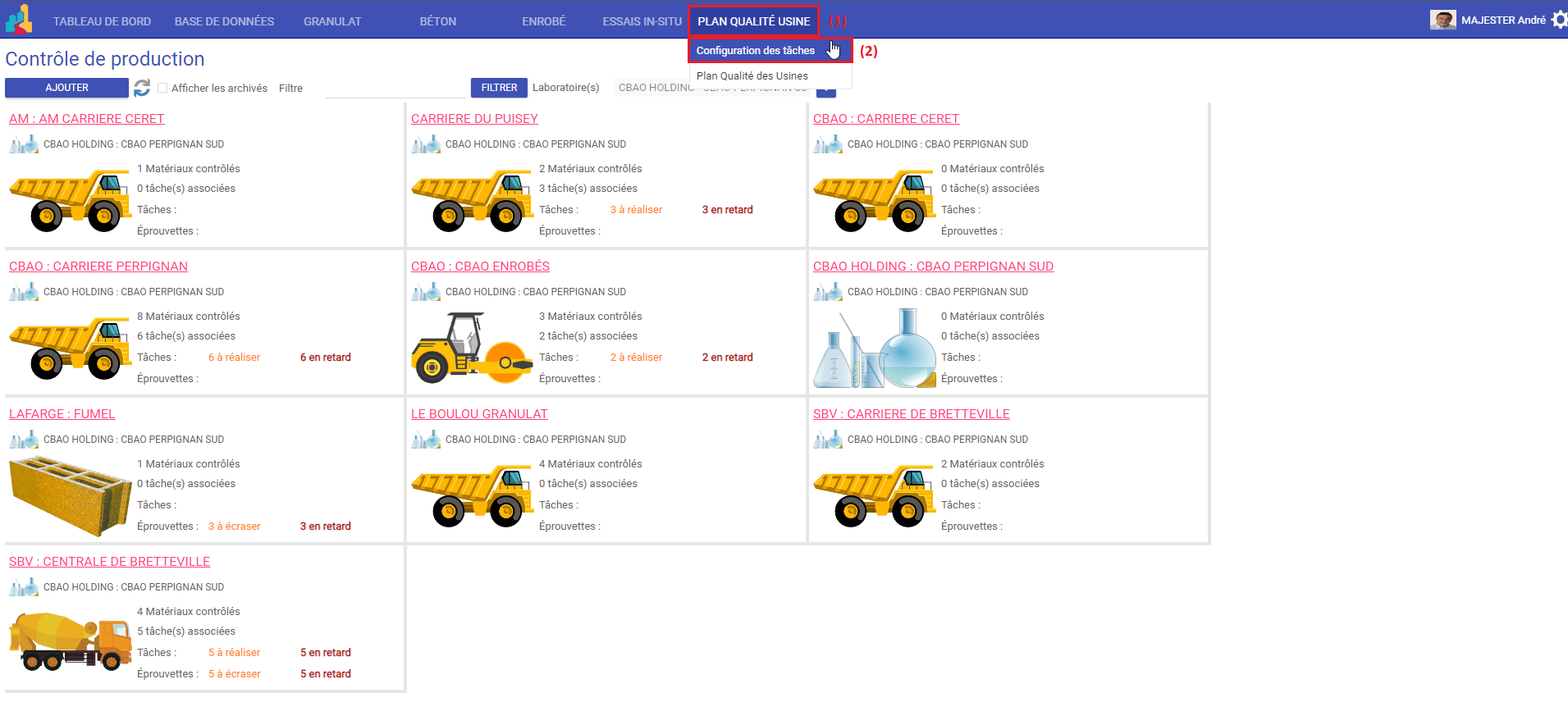The image size is (1568, 702).
Task: Click '4 Matériaux contrôlés' in LE BOULOU GRANULAT
Action: coord(591,464)
